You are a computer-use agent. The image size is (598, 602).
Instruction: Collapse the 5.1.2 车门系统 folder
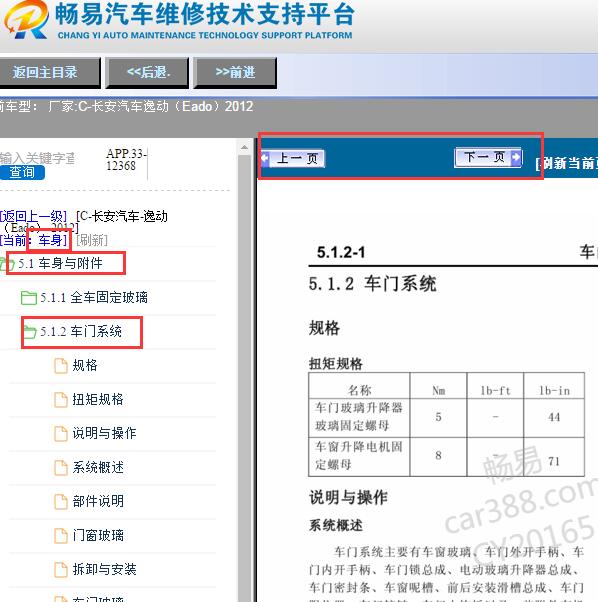[81, 331]
